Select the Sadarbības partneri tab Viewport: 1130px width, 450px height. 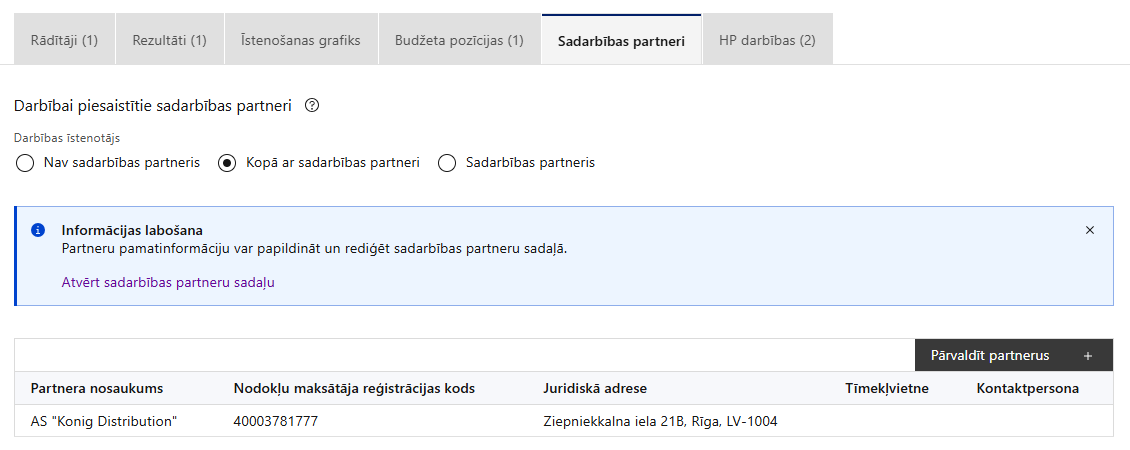(x=621, y=40)
